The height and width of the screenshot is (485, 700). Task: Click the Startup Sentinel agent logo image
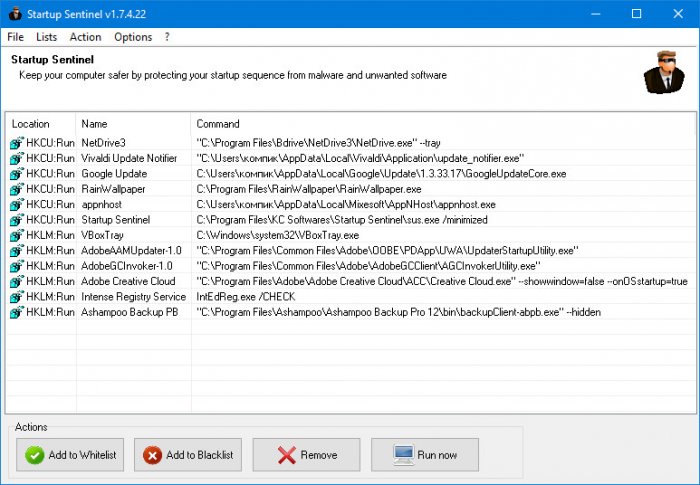pos(664,72)
